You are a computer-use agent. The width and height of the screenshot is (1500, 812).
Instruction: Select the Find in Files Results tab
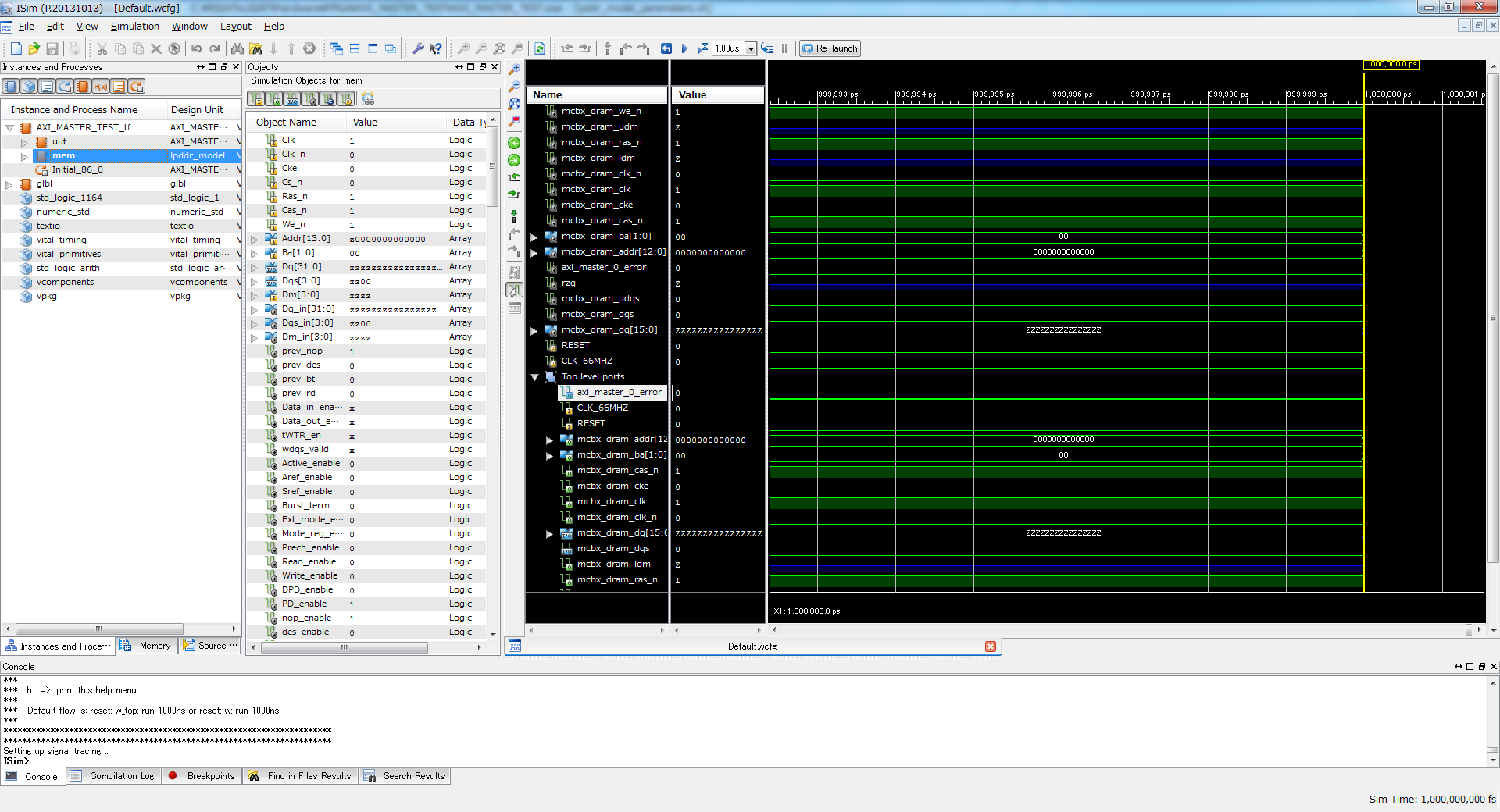[301, 776]
